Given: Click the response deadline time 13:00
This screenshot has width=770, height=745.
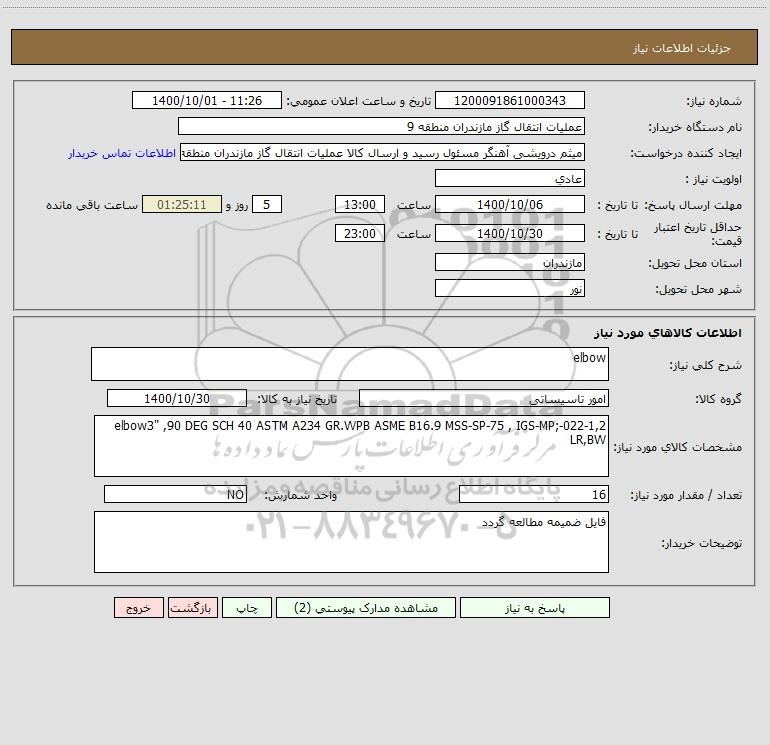Looking at the screenshot, I should pyautogui.click(x=359, y=204).
